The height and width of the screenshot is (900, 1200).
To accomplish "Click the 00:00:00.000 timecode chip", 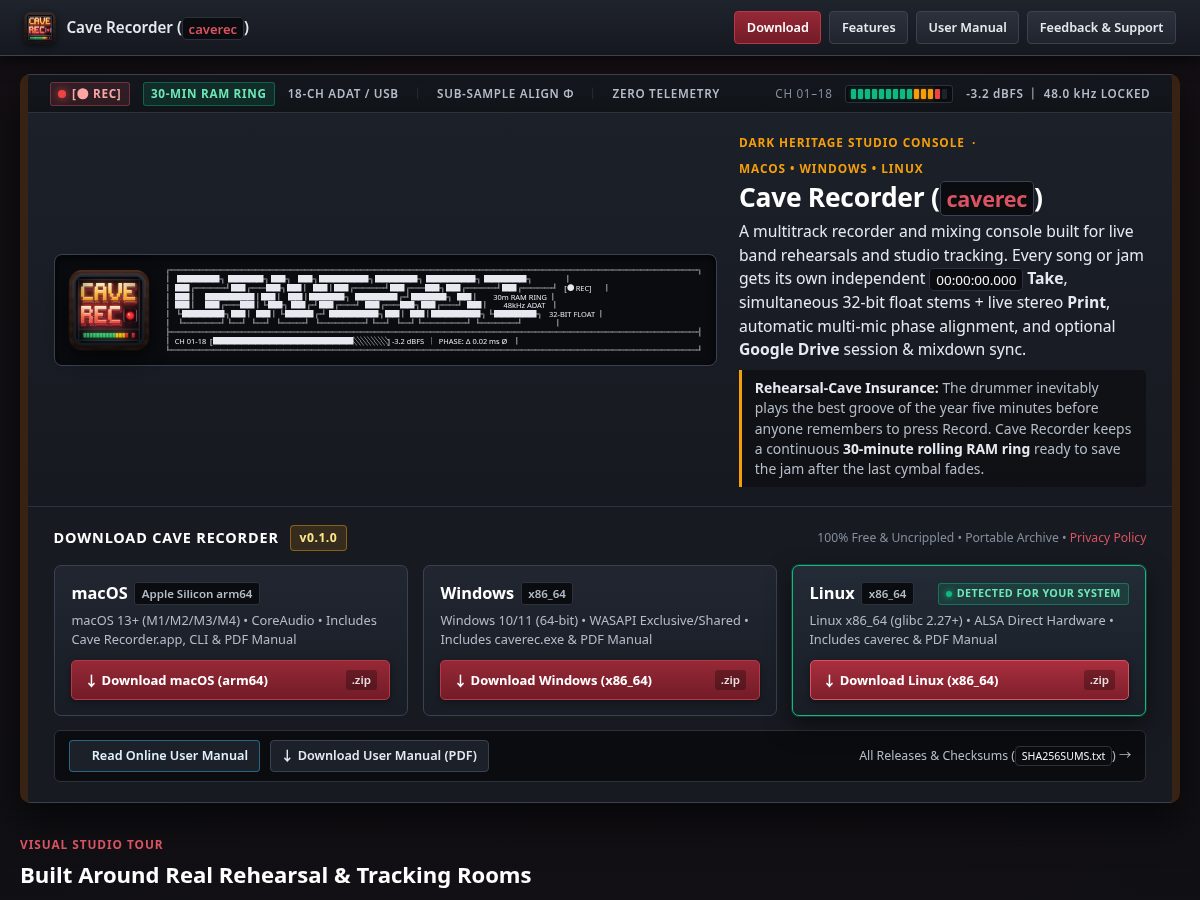I will click(x=976, y=280).
